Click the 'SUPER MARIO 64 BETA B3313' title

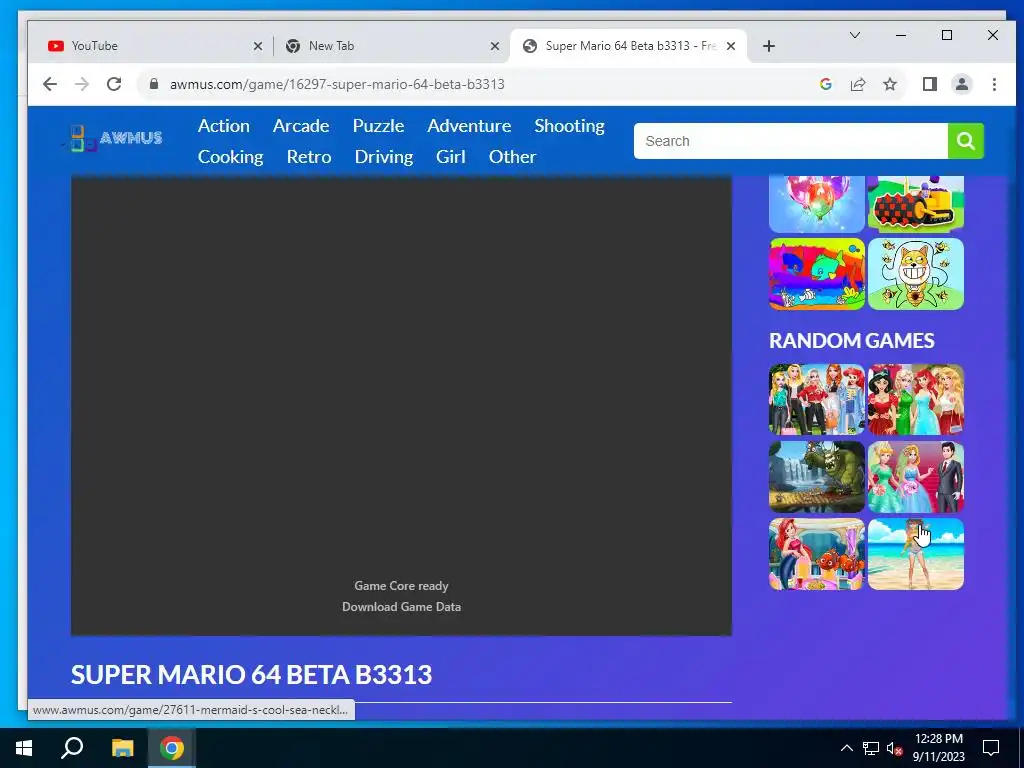point(251,675)
